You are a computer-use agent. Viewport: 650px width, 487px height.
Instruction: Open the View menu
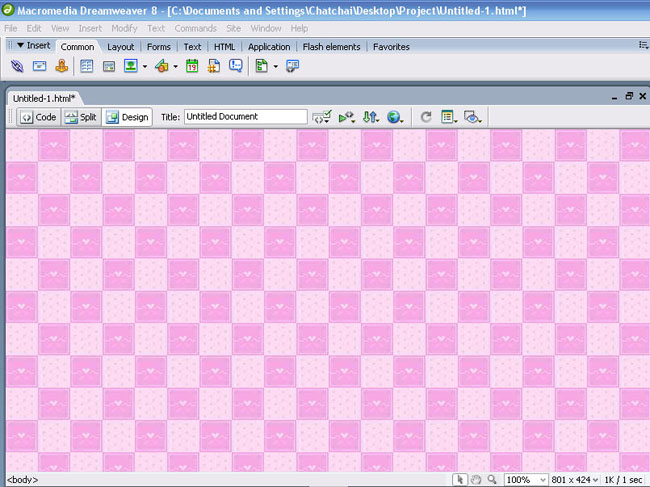coord(60,28)
